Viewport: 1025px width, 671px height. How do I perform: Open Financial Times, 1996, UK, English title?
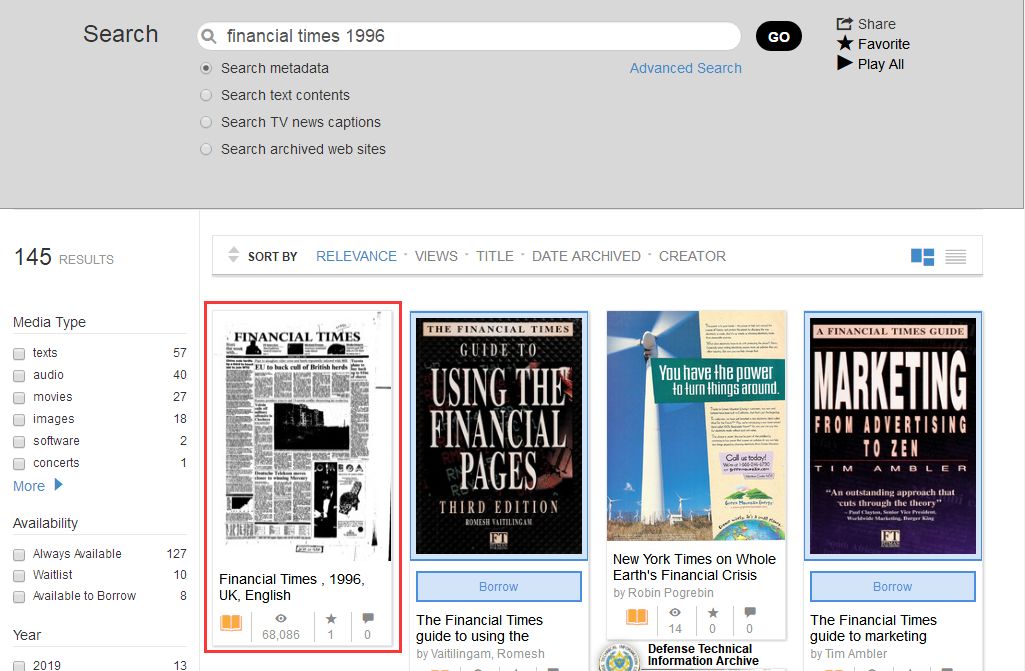tap(292, 587)
